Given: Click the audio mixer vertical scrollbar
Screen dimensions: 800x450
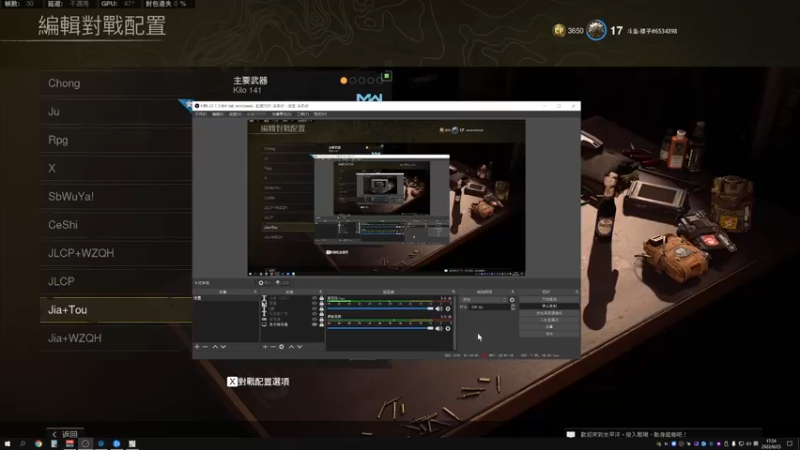Looking at the screenshot, I should [x=455, y=321].
